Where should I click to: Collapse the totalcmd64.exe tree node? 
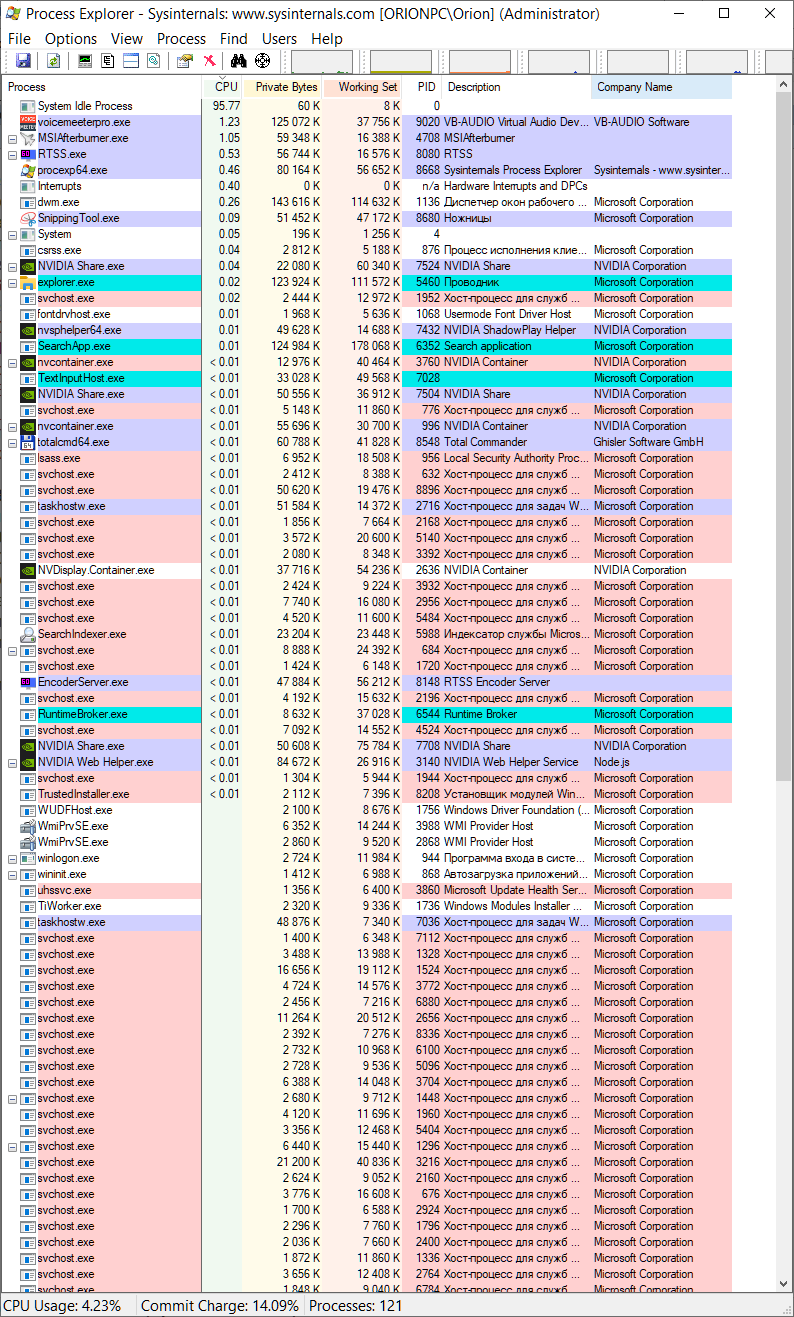[12, 442]
